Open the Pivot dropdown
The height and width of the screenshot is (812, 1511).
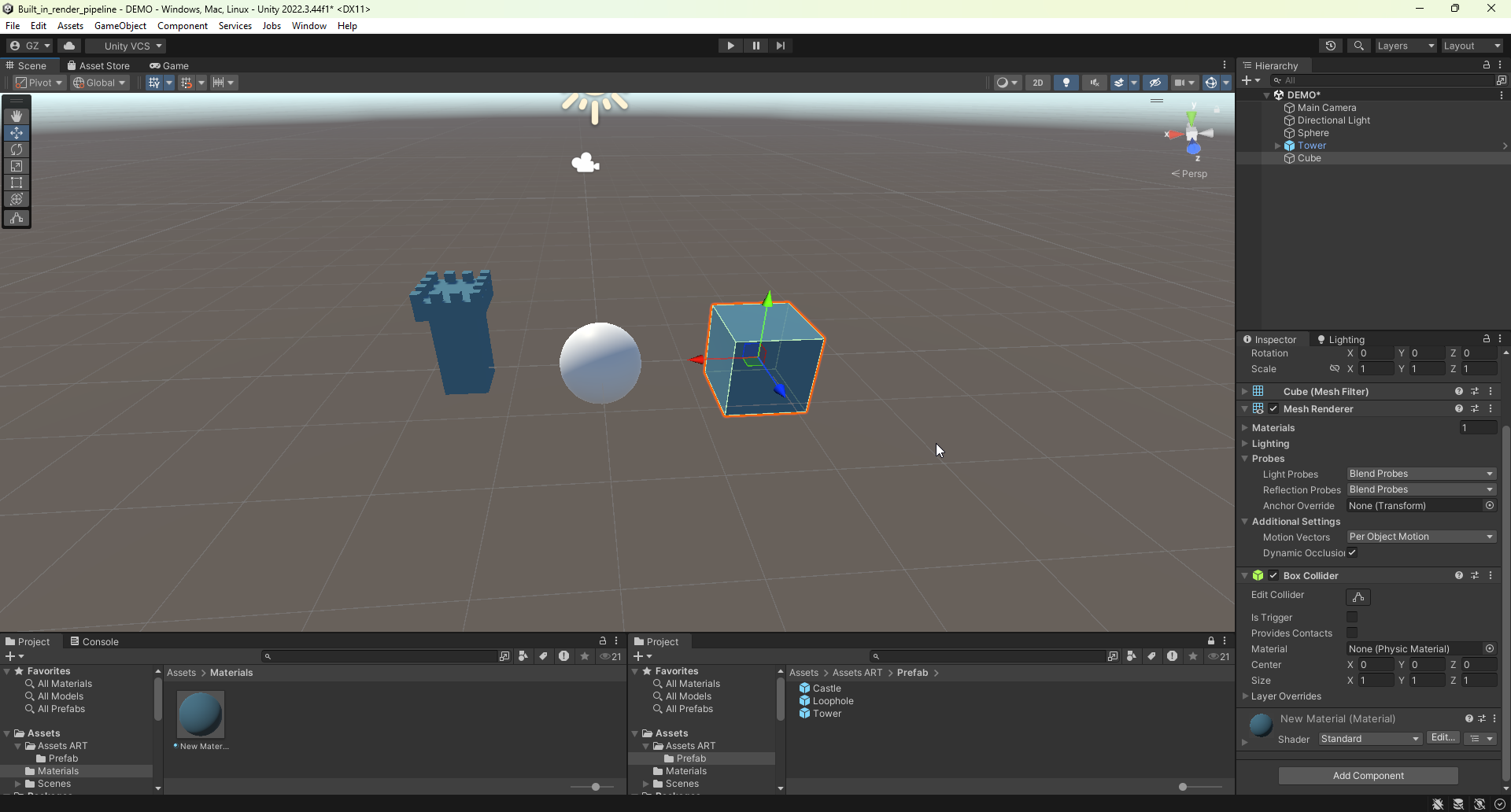pyautogui.click(x=39, y=83)
